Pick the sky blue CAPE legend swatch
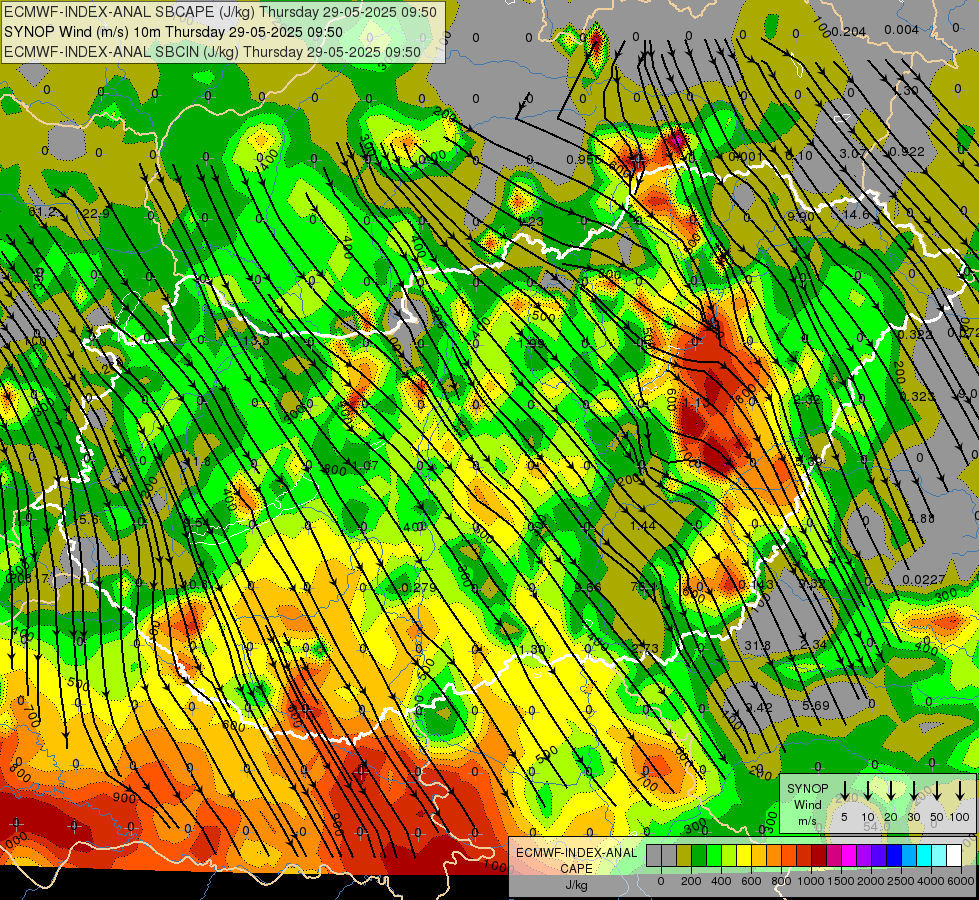 pyautogui.click(x=908, y=855)
